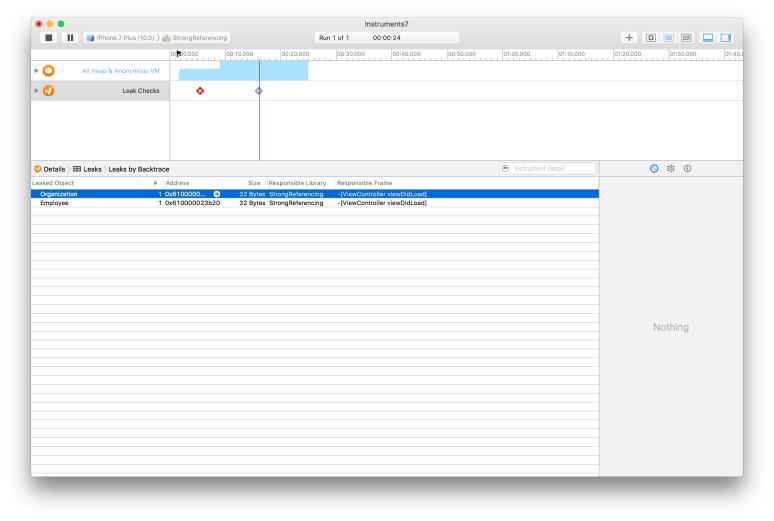This screenshot has height=521, width=774.
Task: Open the StrongReferencing target process selector
Action: tap(195, 38)
